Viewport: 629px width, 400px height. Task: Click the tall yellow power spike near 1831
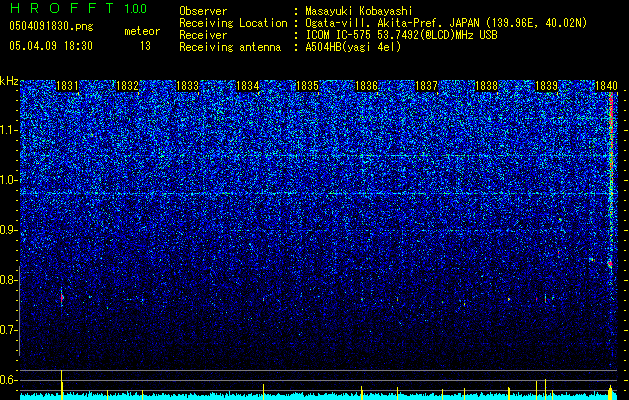click(x=61, y=384)
